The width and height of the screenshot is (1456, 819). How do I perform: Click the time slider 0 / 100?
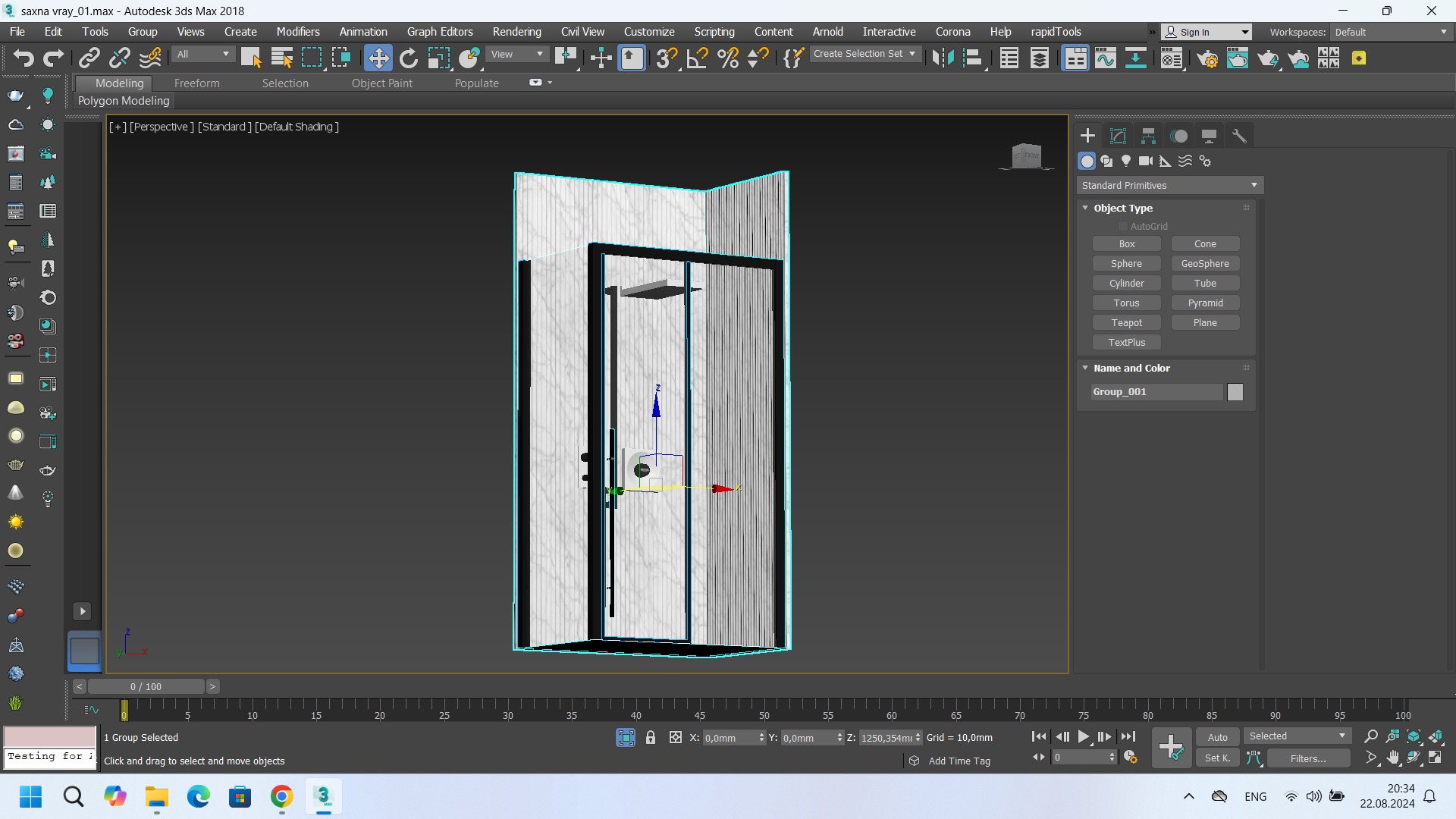click(146, 686)
